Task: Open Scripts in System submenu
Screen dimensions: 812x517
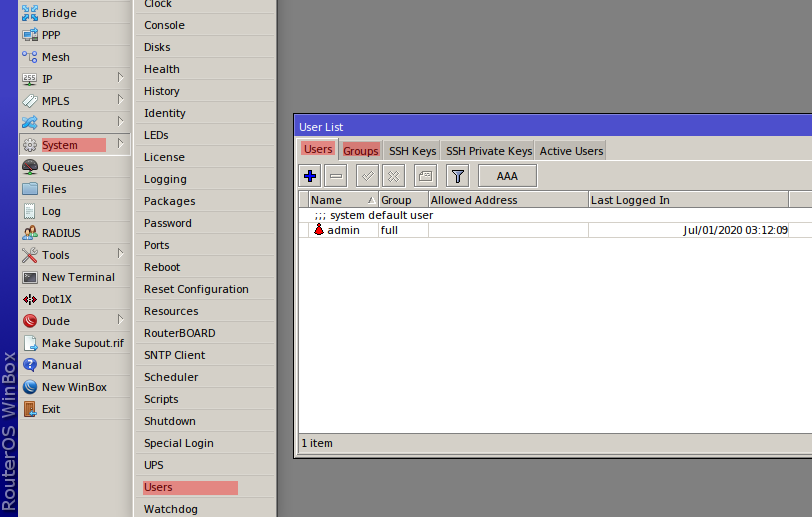Action: click(205, 399)
